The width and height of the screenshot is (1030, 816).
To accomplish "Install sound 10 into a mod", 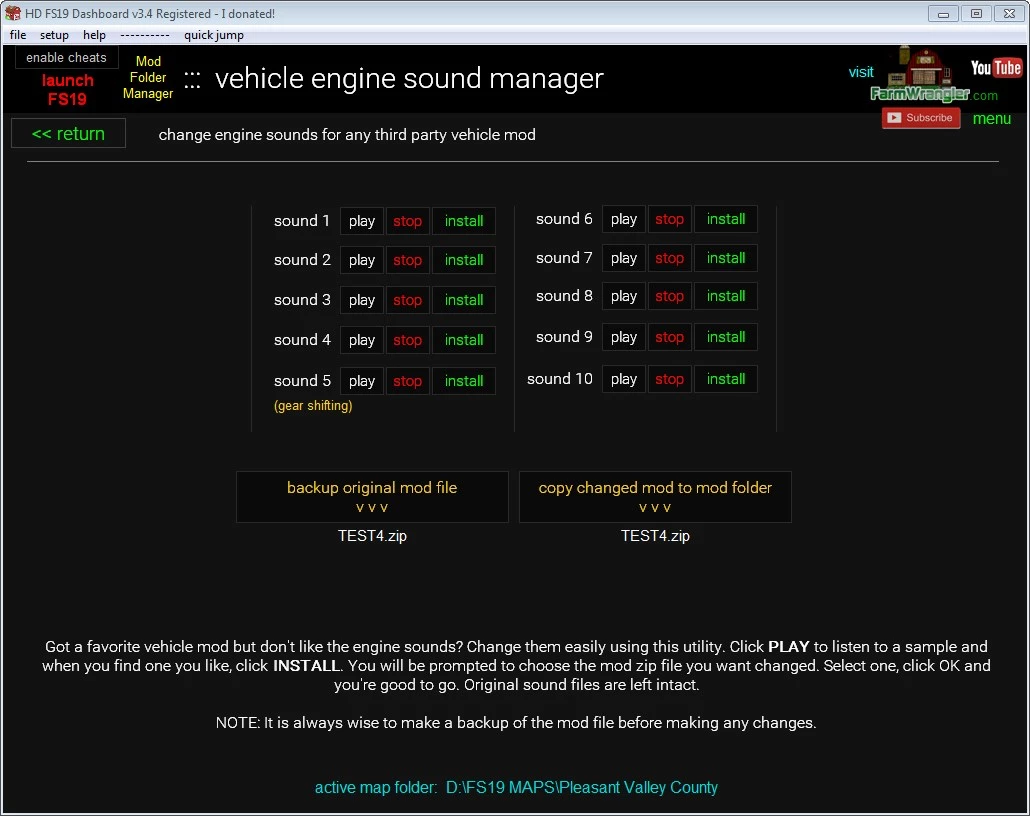I will pos(725,378).
